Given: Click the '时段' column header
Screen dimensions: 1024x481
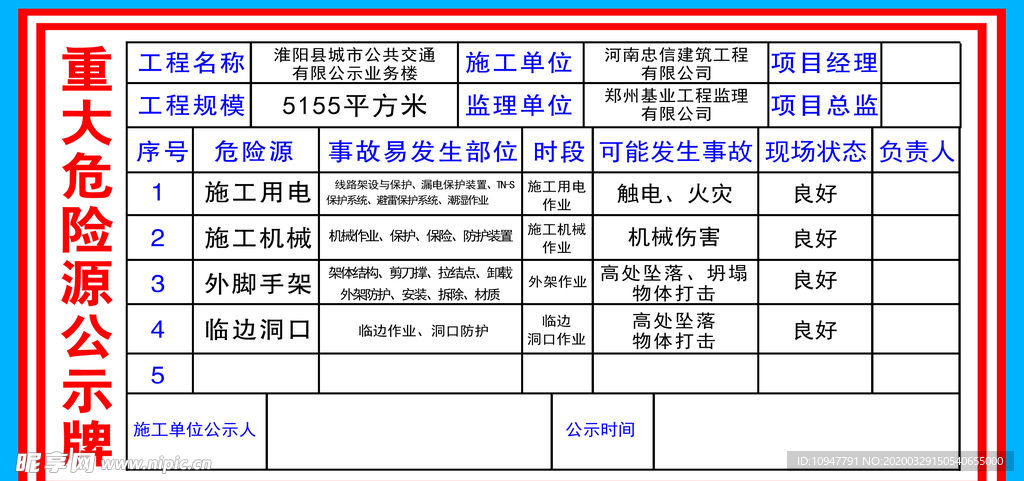Looking at the screenshot, I should click(559, 152).
